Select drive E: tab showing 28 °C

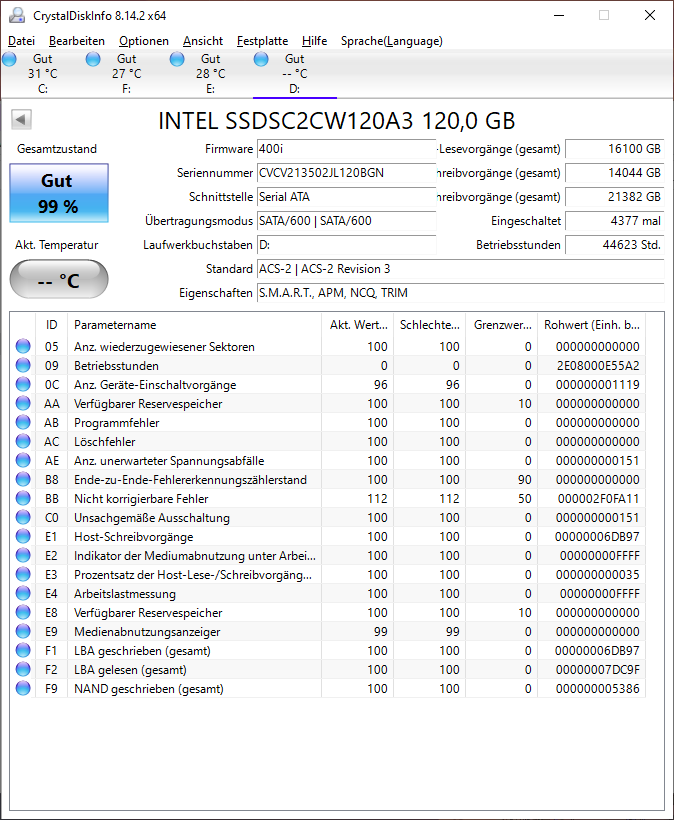pos(211,74)
